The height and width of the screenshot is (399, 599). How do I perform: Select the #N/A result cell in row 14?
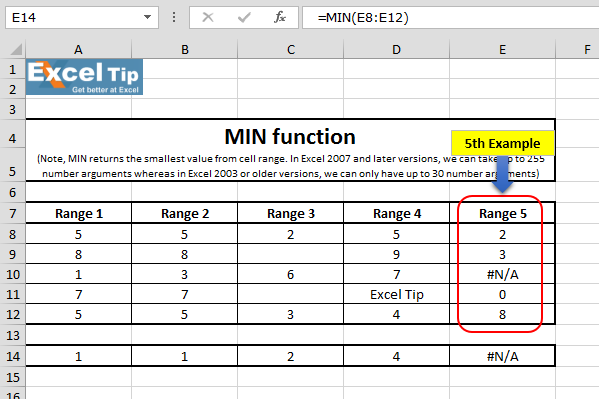502,356
